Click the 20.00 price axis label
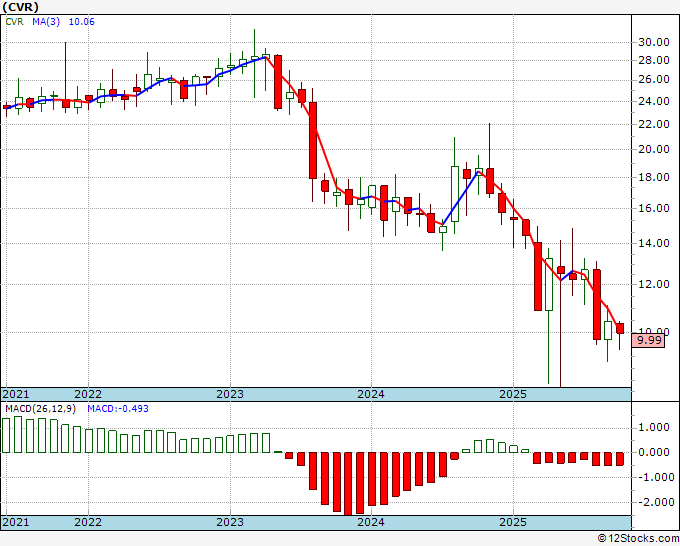 tap(654, 149)
